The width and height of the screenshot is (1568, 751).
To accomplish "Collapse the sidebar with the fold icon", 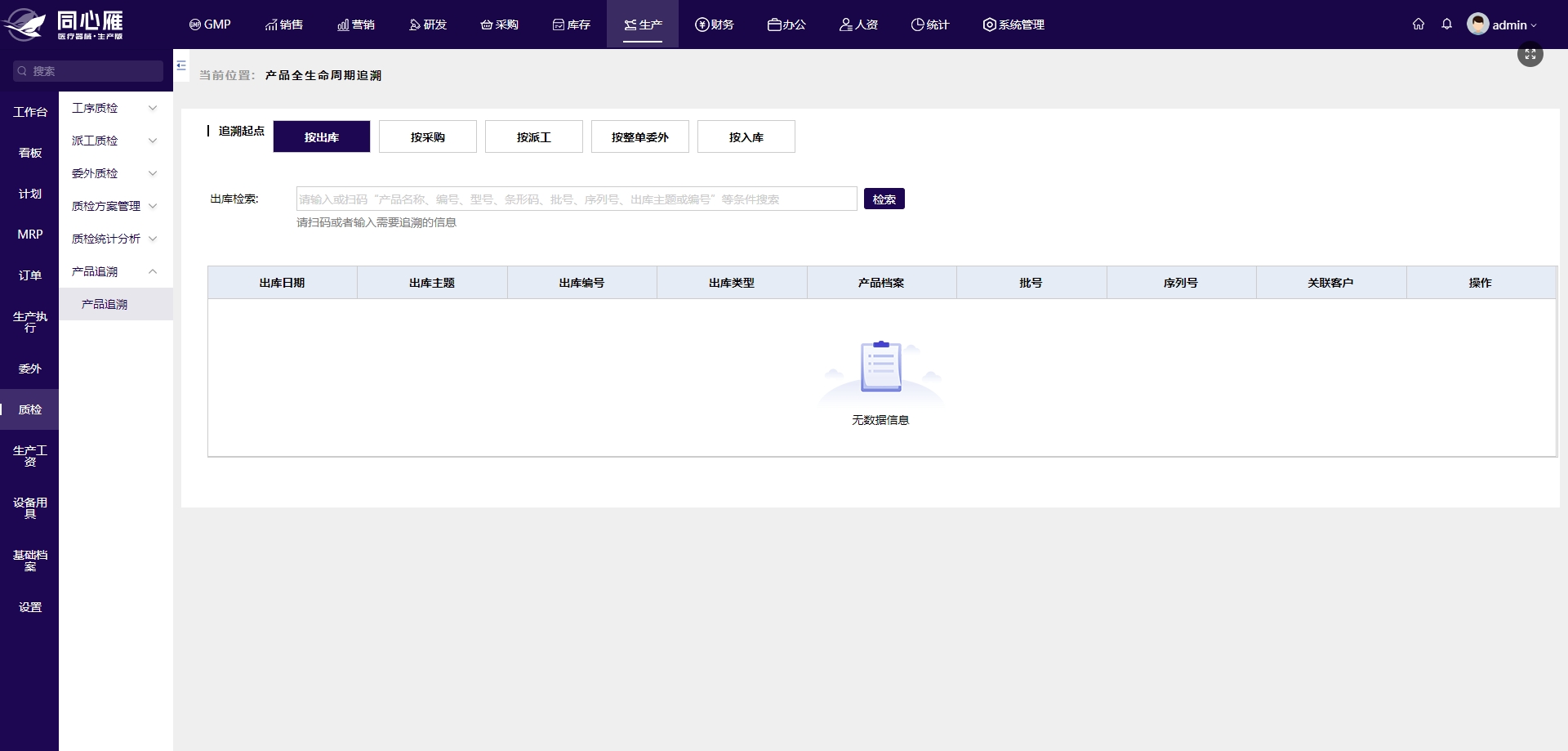I will (x=181, y=65).
